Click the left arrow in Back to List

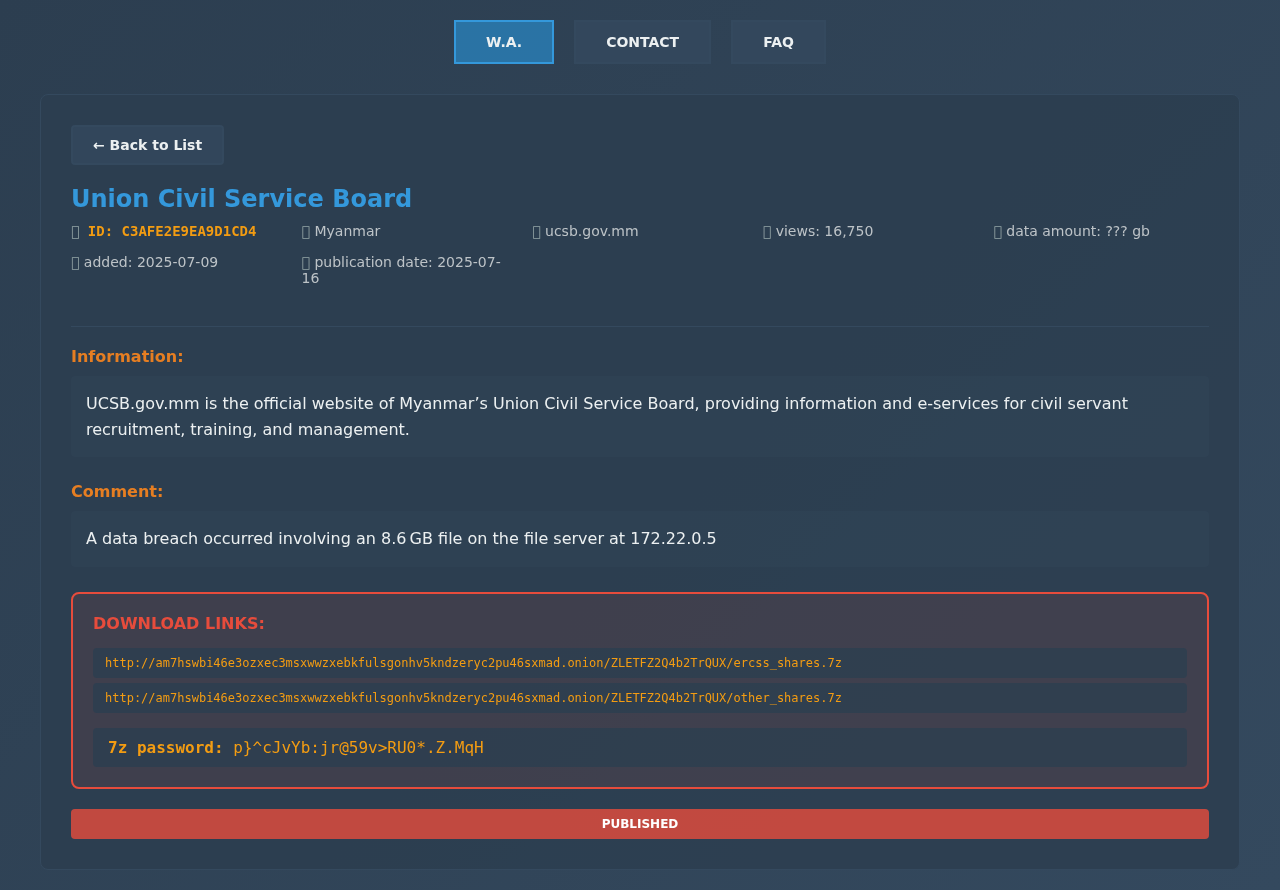tap(100, 144)
